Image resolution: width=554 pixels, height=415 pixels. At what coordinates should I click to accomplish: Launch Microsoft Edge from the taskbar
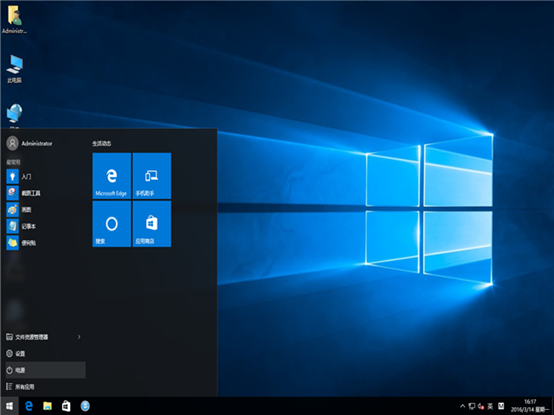(x=29, y=406)
